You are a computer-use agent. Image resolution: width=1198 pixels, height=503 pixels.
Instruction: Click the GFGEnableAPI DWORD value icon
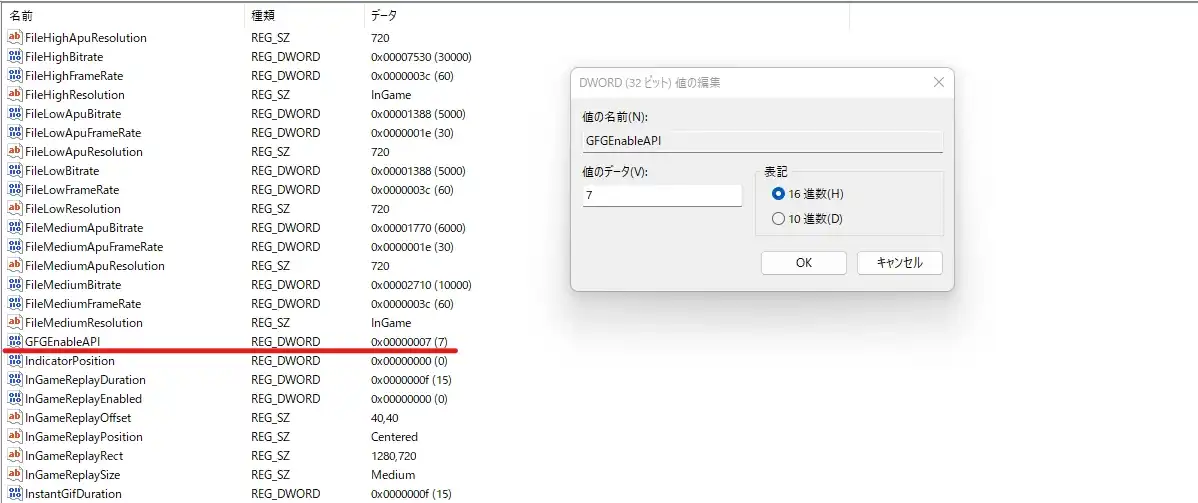pyautogui.click(x=15, y=342)
